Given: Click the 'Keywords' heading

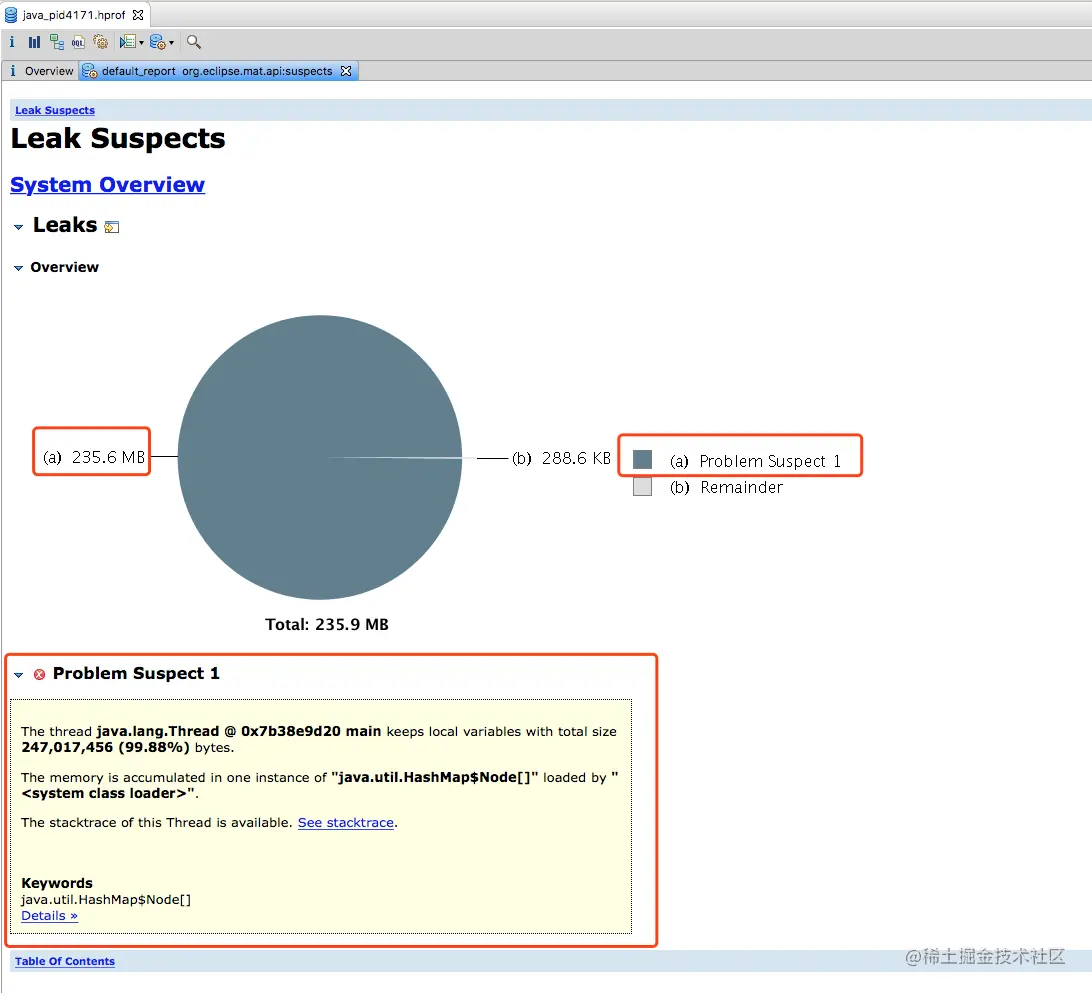Looking at the screenshot, I should [56, 883].
